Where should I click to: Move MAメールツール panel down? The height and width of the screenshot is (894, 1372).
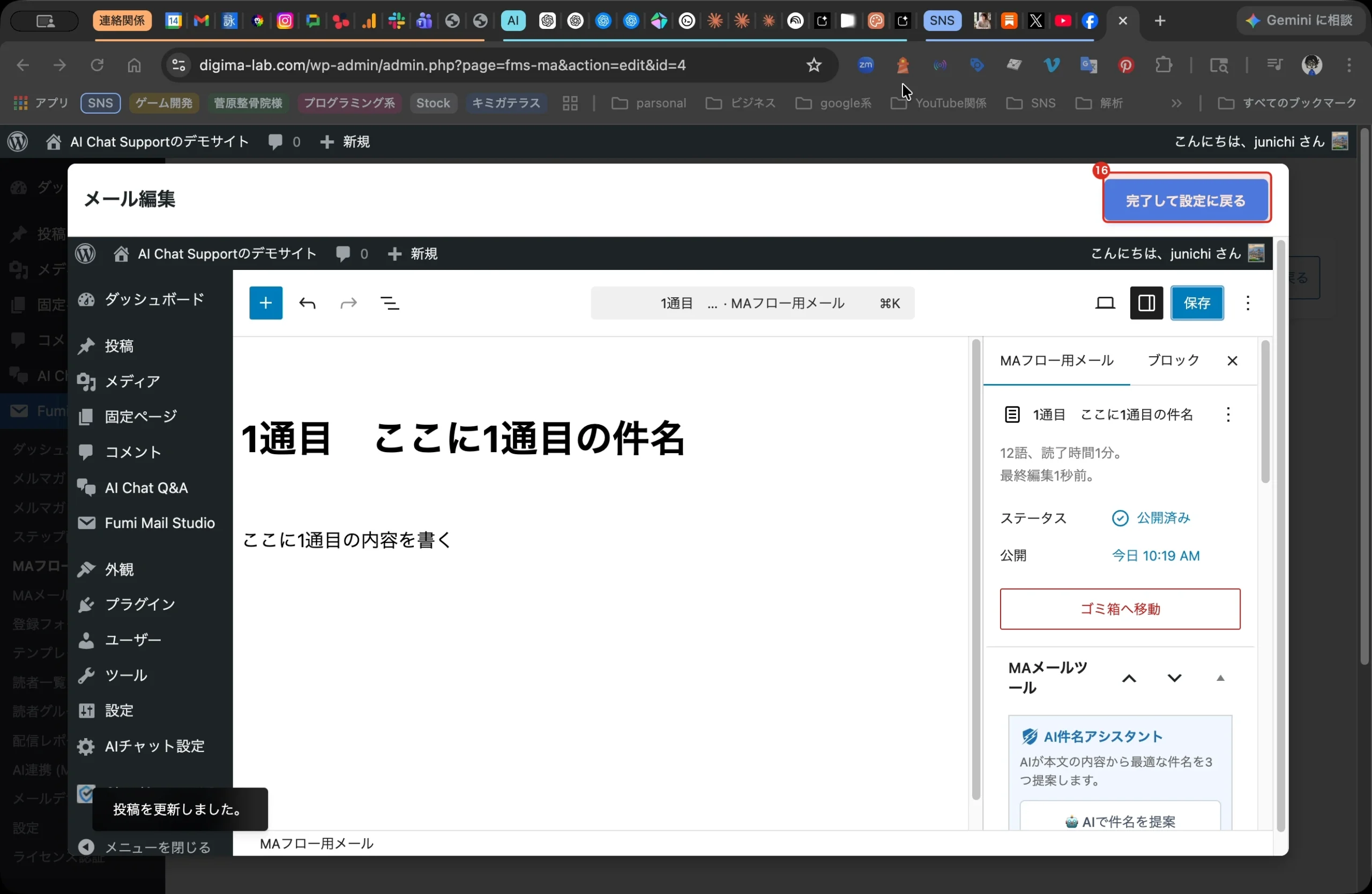pos(1174,678)
